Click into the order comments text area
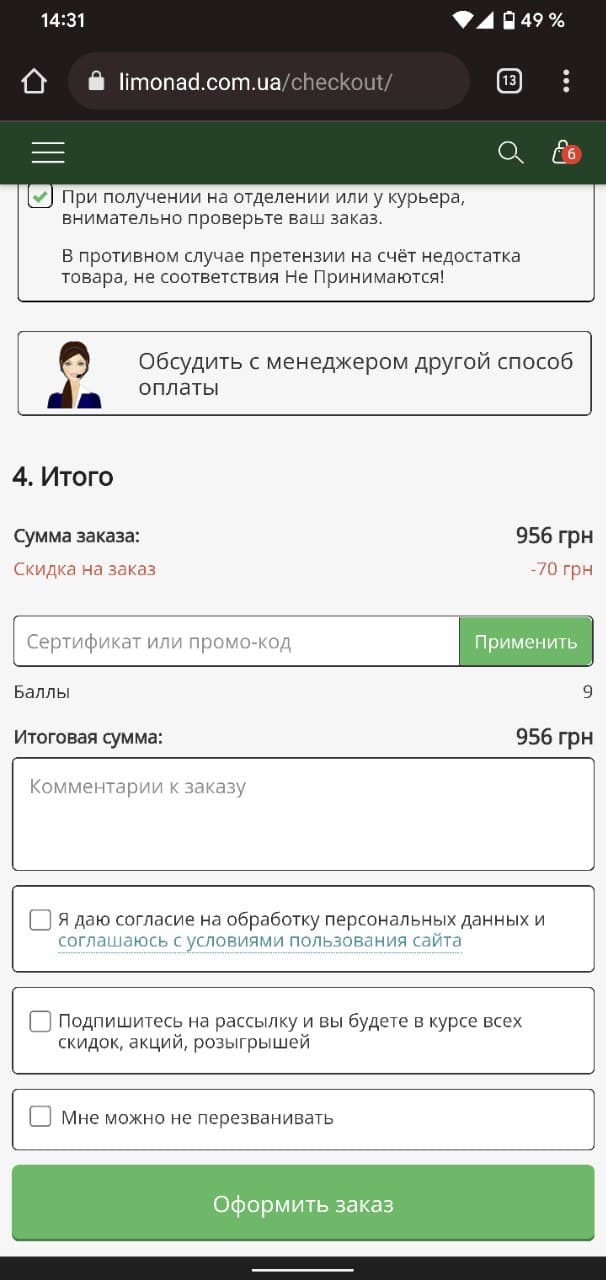606x1280 pixels. (x=303, y=814)
